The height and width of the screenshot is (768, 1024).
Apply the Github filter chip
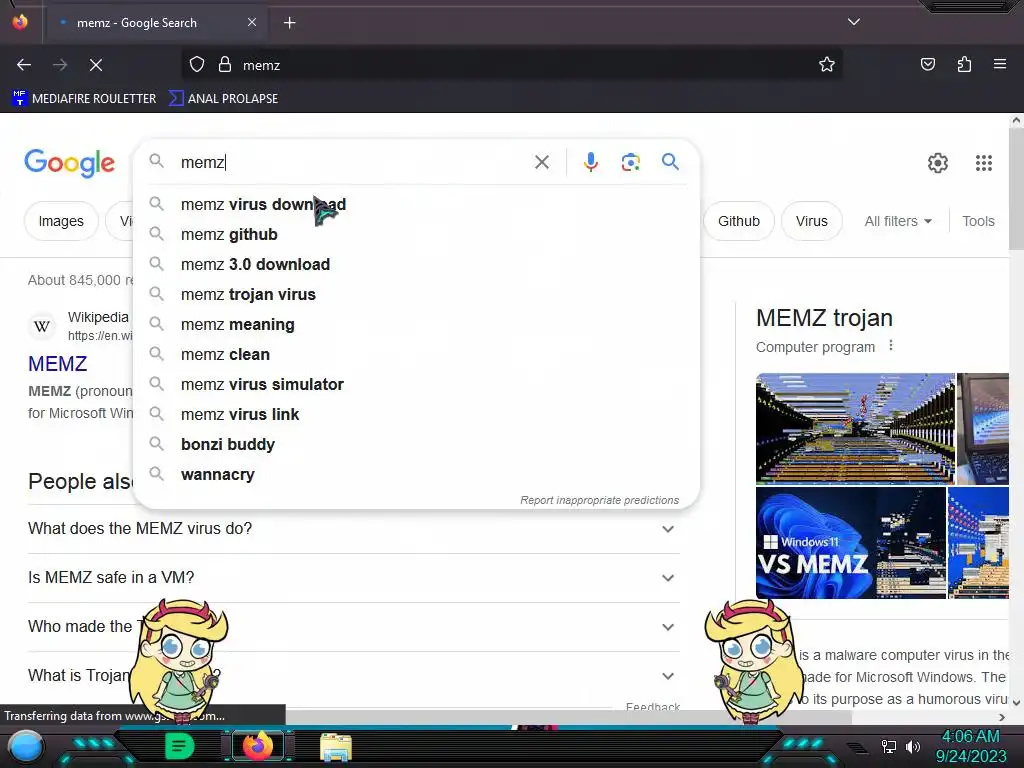739,221
